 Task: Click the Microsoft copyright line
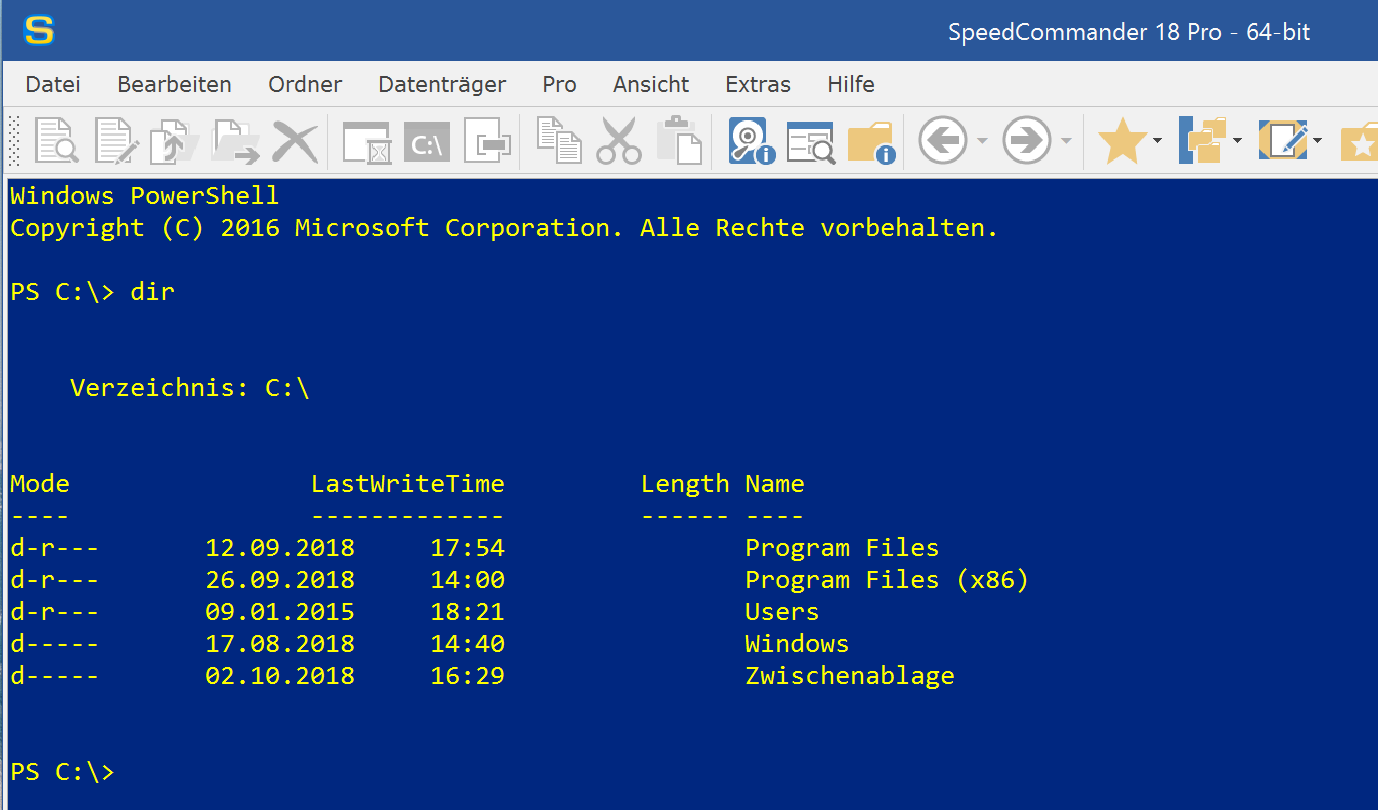504,228
